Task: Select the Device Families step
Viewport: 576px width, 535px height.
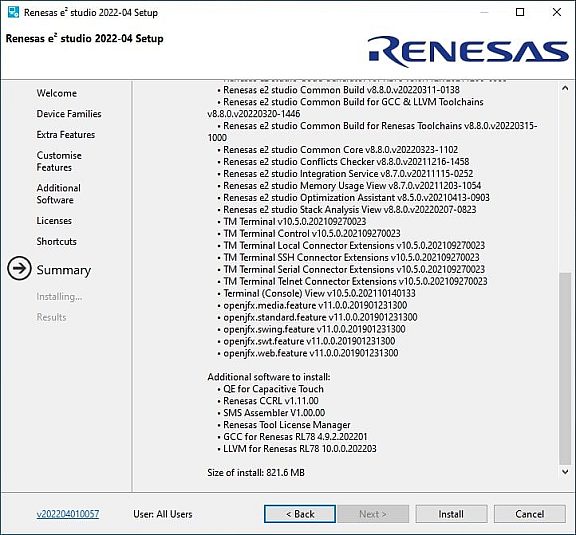Action: click(x=69, y=114)
